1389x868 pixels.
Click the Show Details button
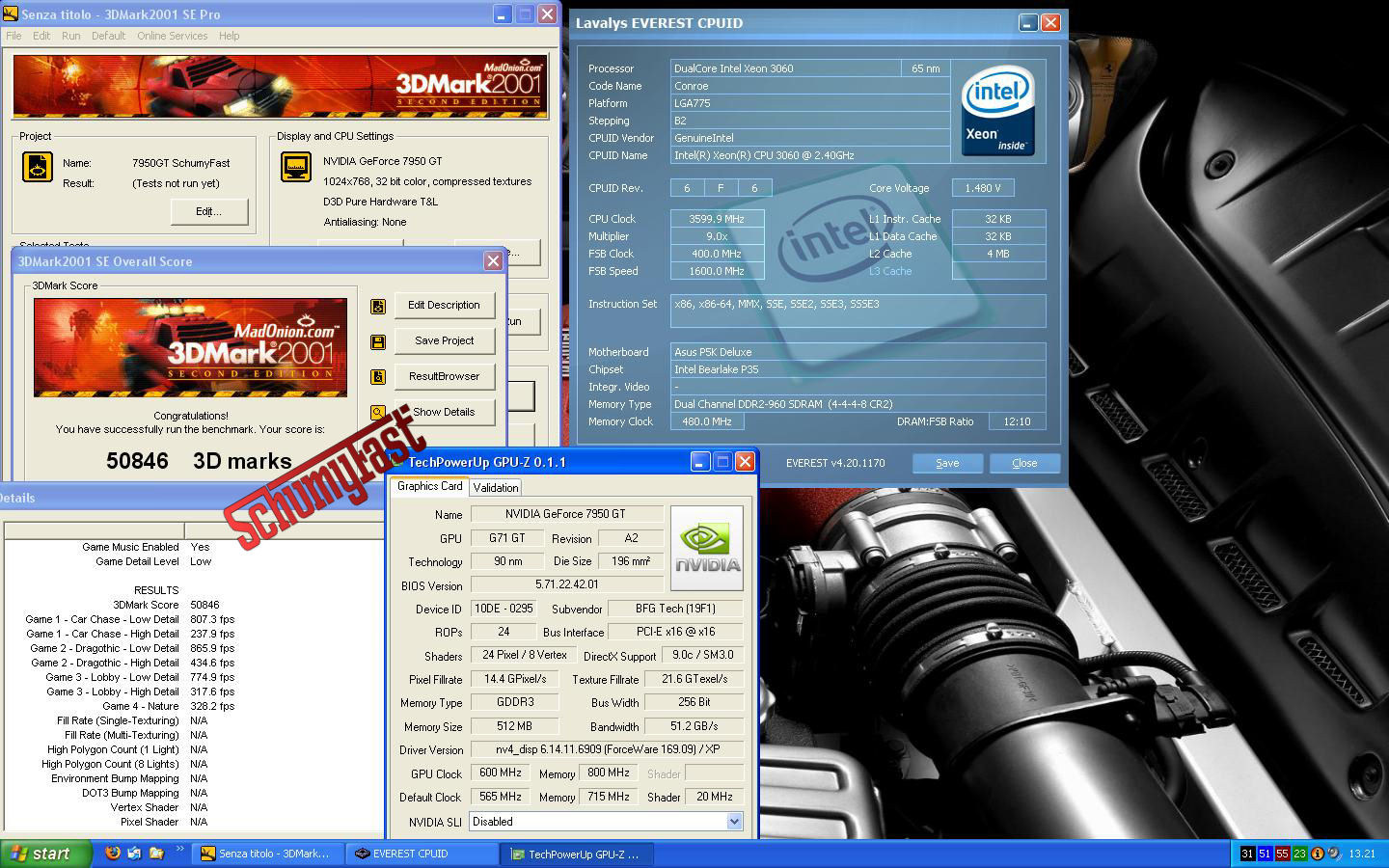(x=444, y=413)
